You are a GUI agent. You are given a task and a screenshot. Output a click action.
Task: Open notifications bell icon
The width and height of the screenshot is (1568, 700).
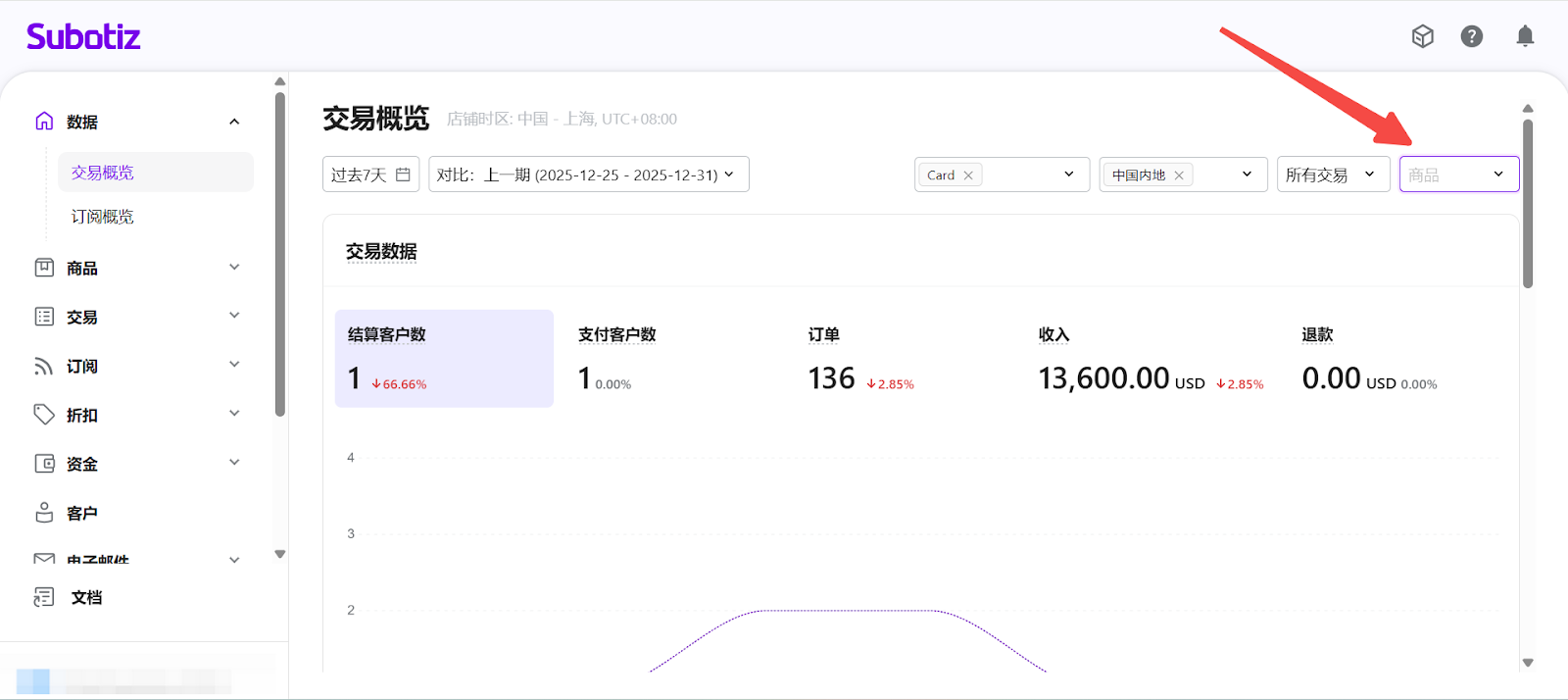pos(1525,36)
